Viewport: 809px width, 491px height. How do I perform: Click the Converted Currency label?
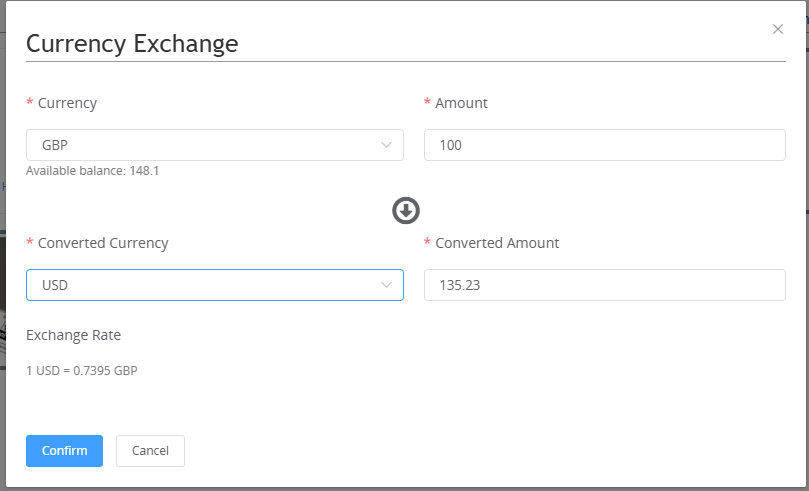103,243
